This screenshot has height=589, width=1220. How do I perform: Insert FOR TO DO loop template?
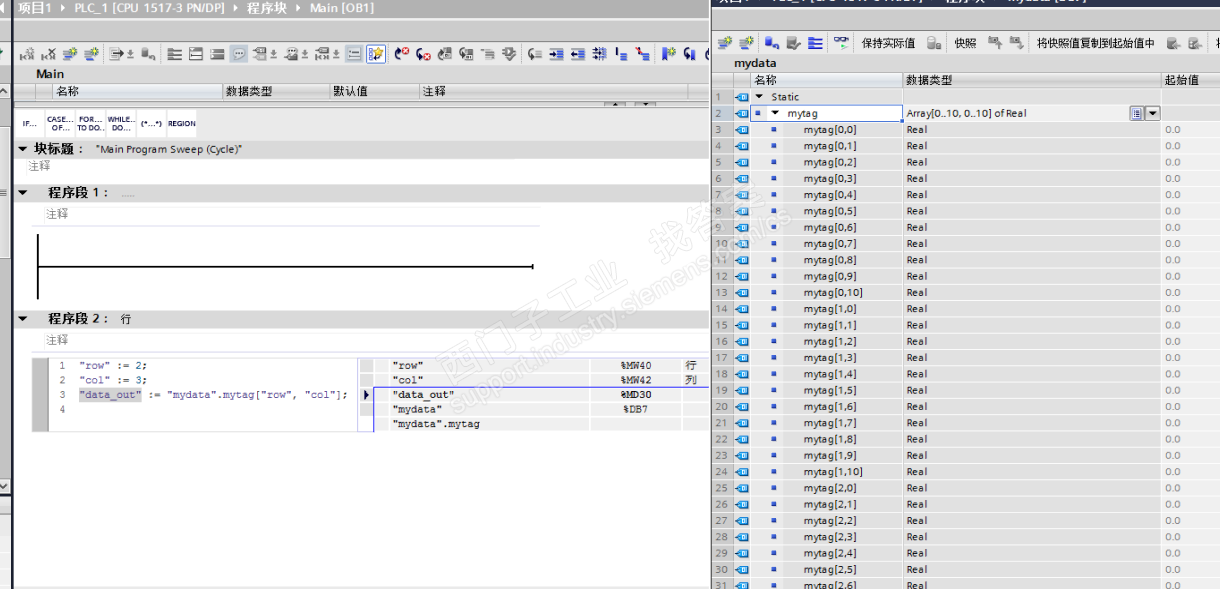click(x=91, y=124)
